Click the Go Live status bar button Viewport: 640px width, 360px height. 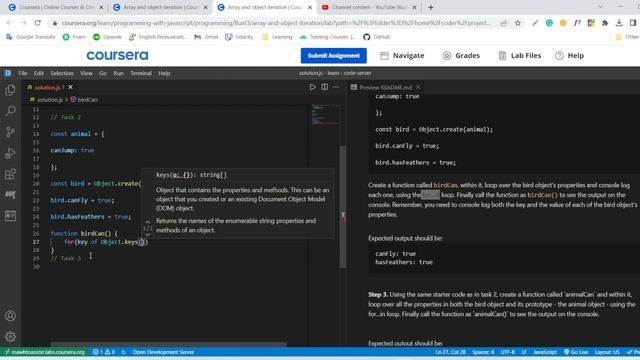tap(576, 352)
